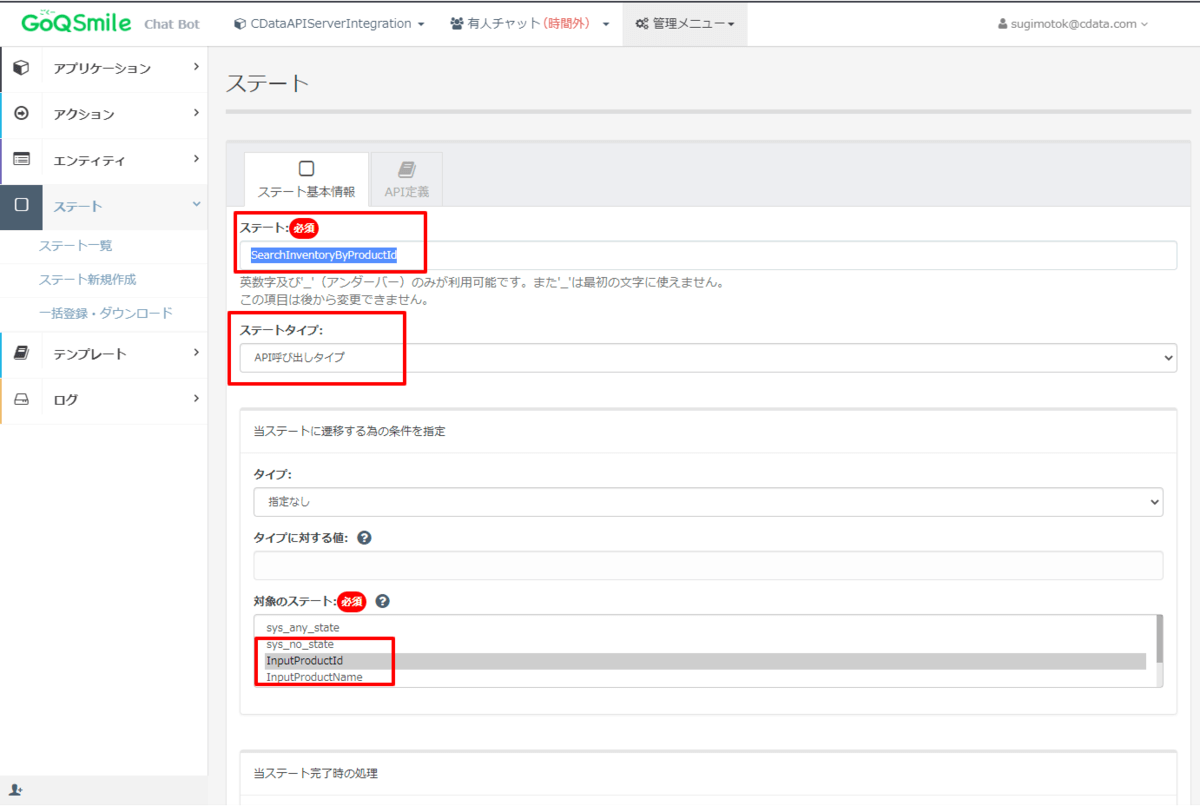This screenshot has height=806, width=1200.
Task: Click the user-plus icon at the sidebar bottom
Action: (15, 790)
